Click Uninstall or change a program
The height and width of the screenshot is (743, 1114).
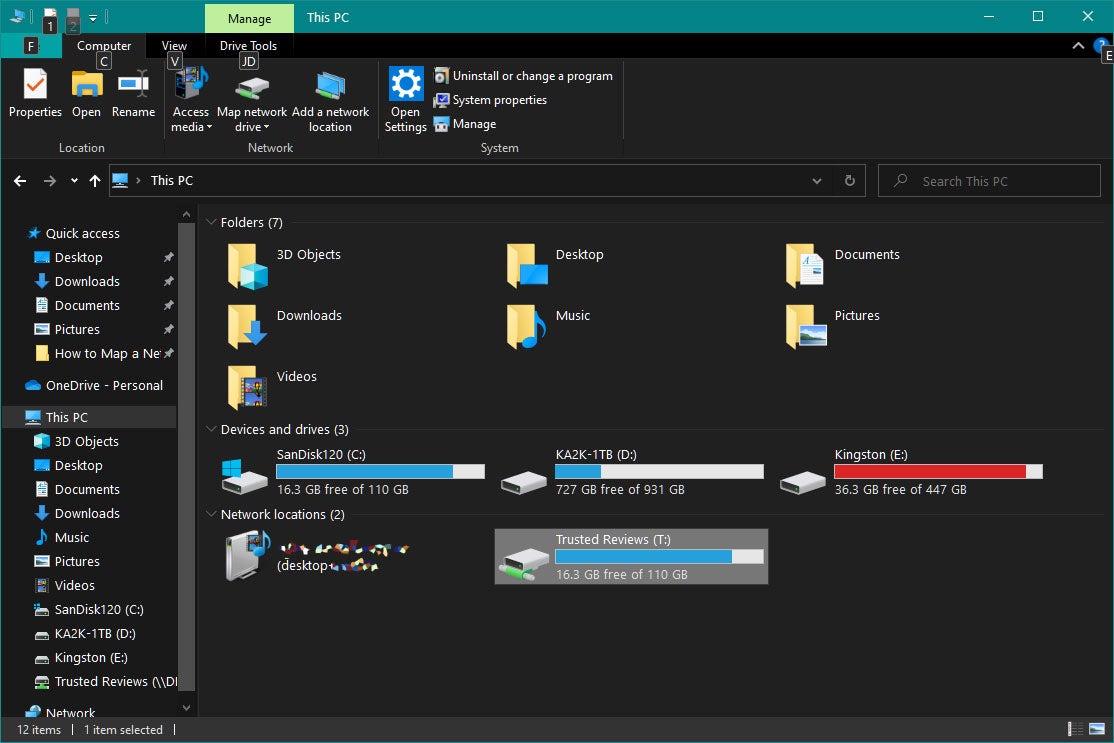[523, 75]
